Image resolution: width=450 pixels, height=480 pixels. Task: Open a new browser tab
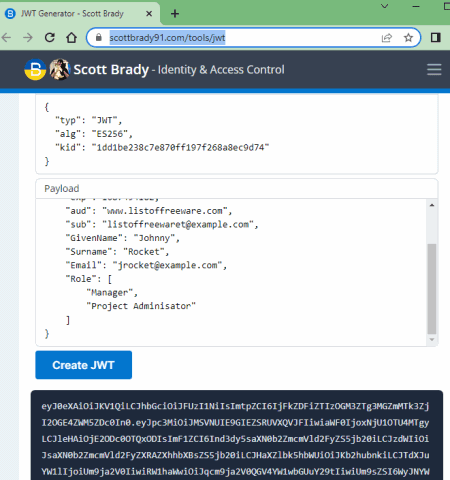pos(175,14)
